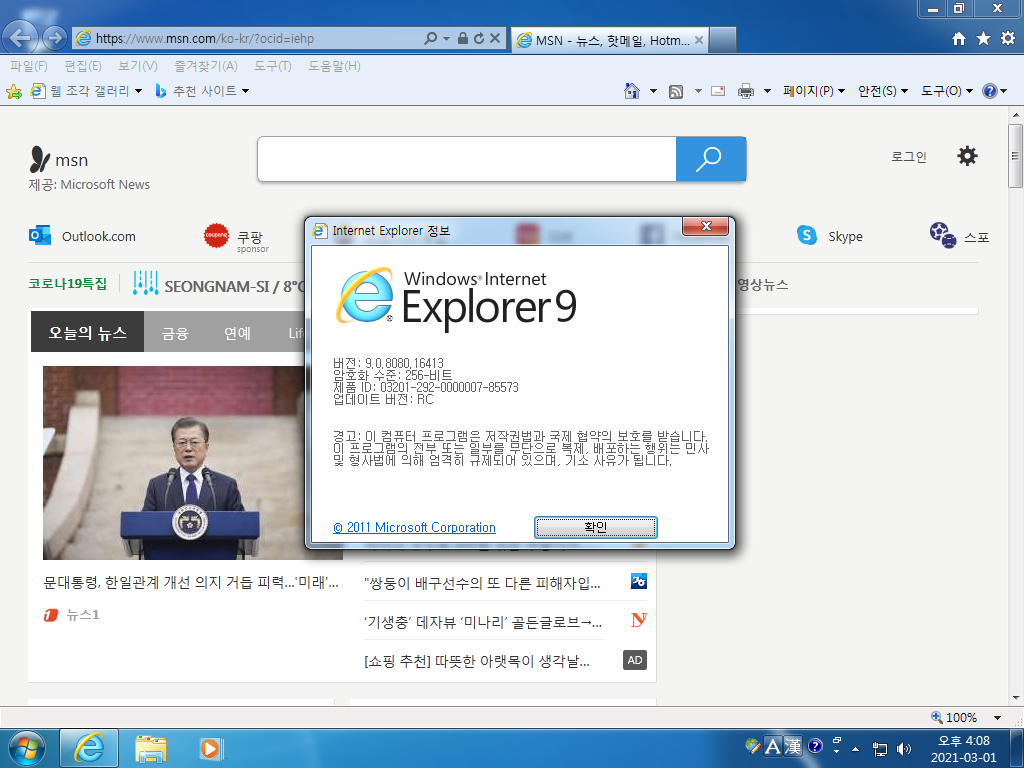Open 영상뉴스 link
1024x768 pixels.
763,285
